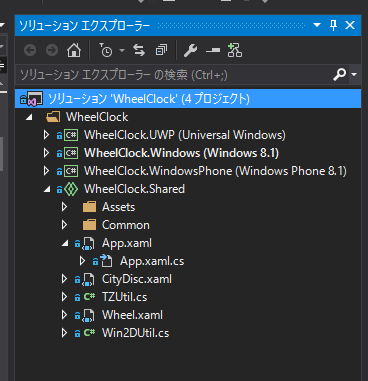Click the App.xaml.cs code-behind icon
The image size is (368, 381).
pyautogui.click(x=106, y=261)
